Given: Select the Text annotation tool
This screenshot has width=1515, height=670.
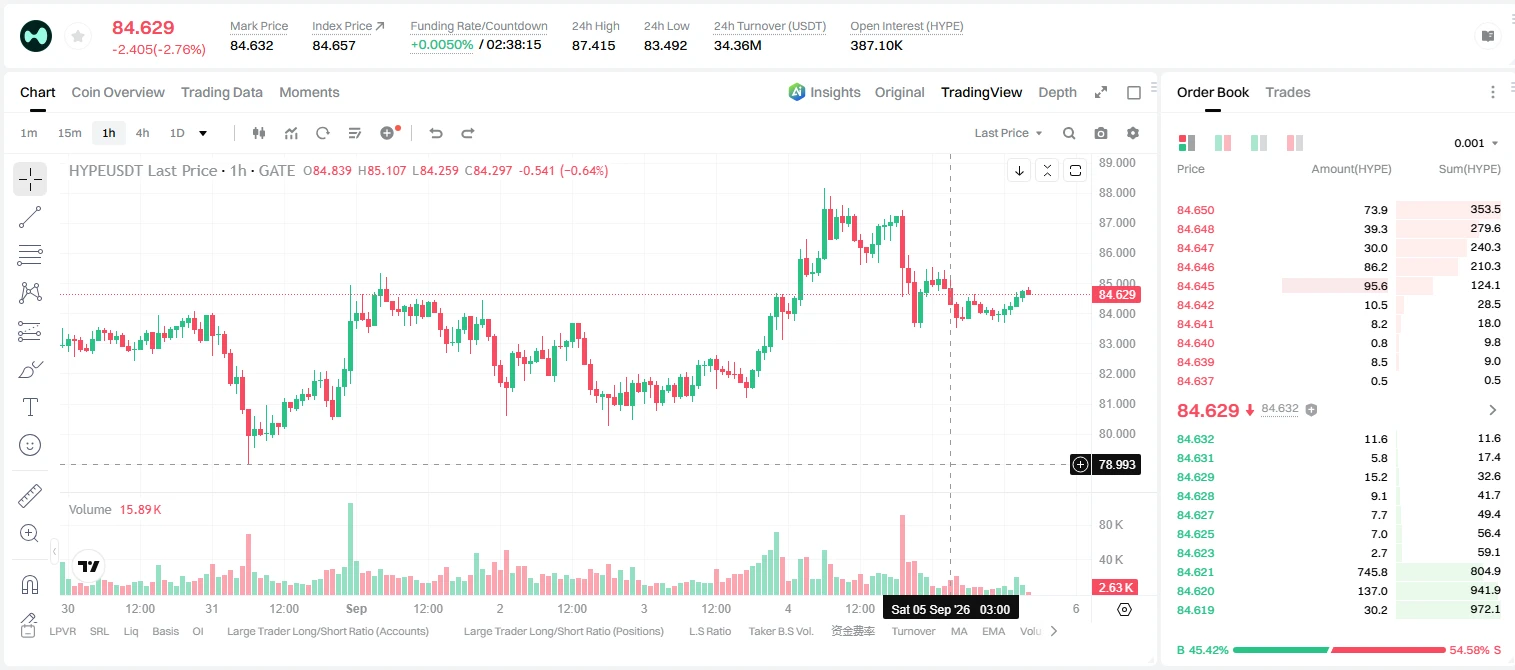Looking at the screenshot, I should pyautogui.click(x=30, y=407).
